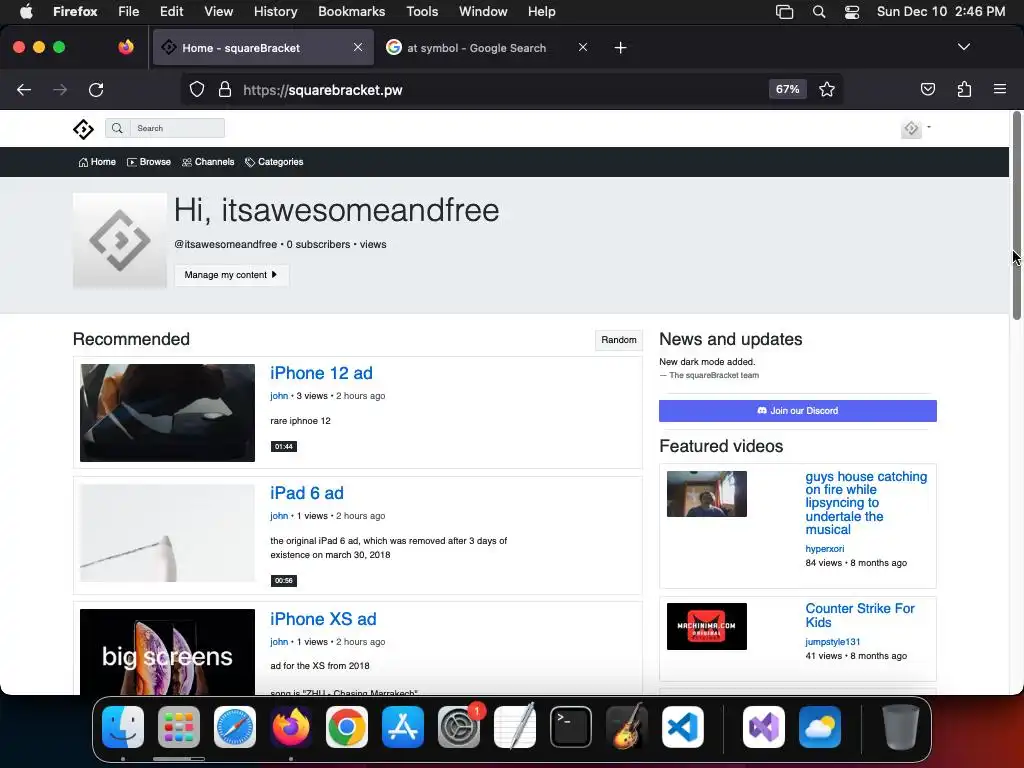The image size is (1024, 768).
Task: Open john's channel under iPhone XS ad
Action: [279, 642]
